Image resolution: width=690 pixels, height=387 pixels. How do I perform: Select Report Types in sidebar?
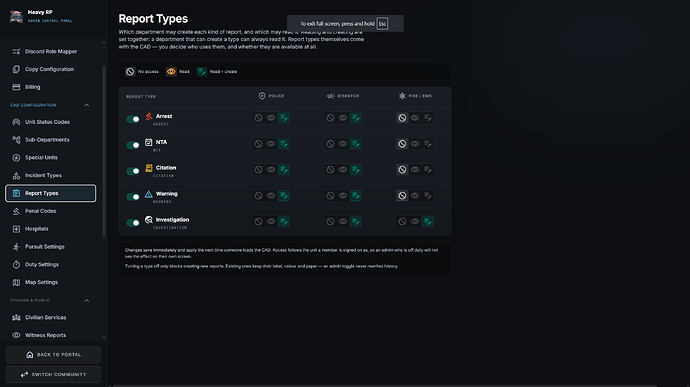51,193
